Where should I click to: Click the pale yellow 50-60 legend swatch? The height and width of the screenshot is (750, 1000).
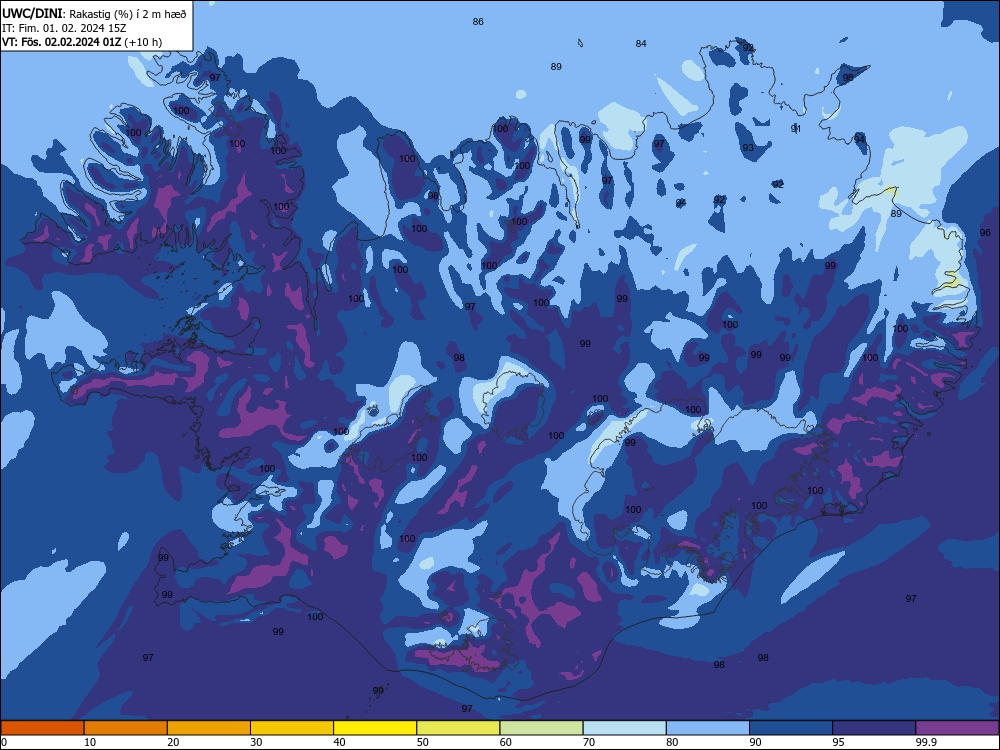458,728
